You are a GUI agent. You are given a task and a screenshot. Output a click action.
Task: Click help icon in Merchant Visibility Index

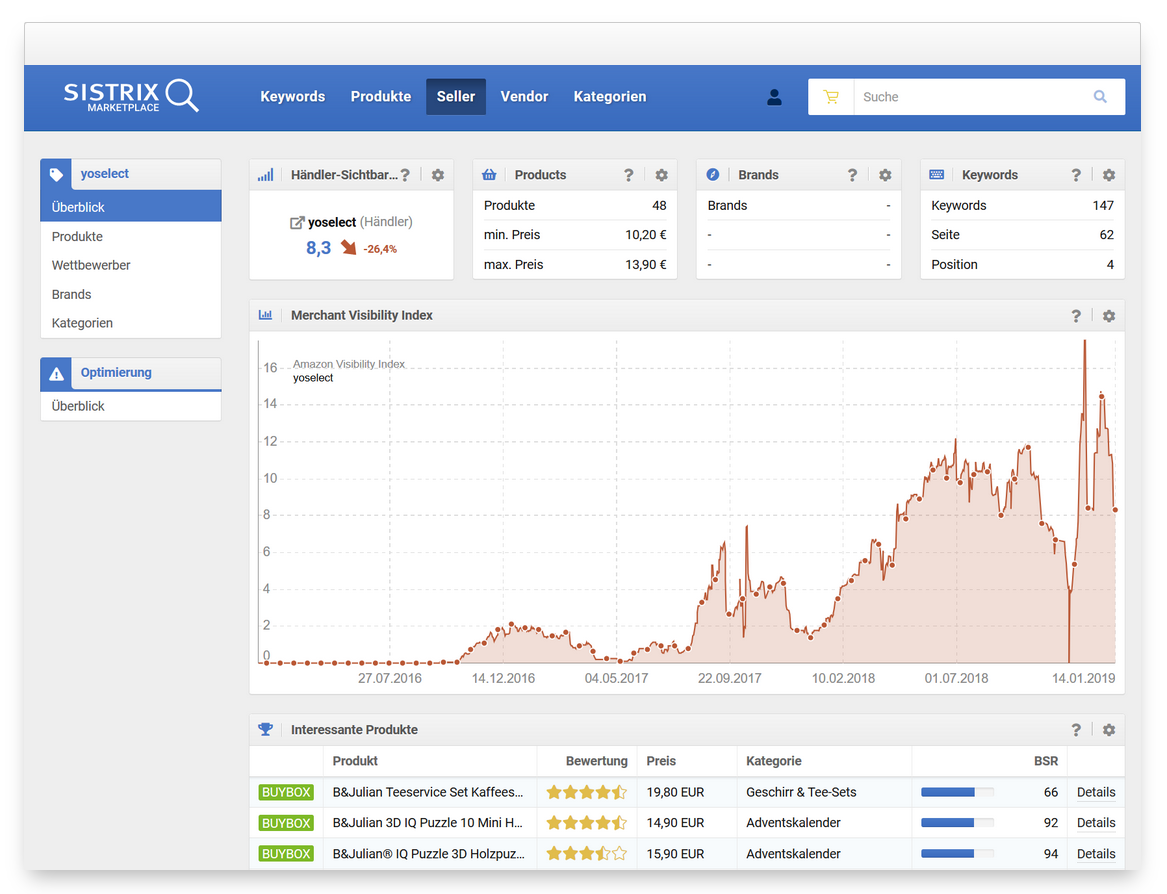(x=1076, y=316)
